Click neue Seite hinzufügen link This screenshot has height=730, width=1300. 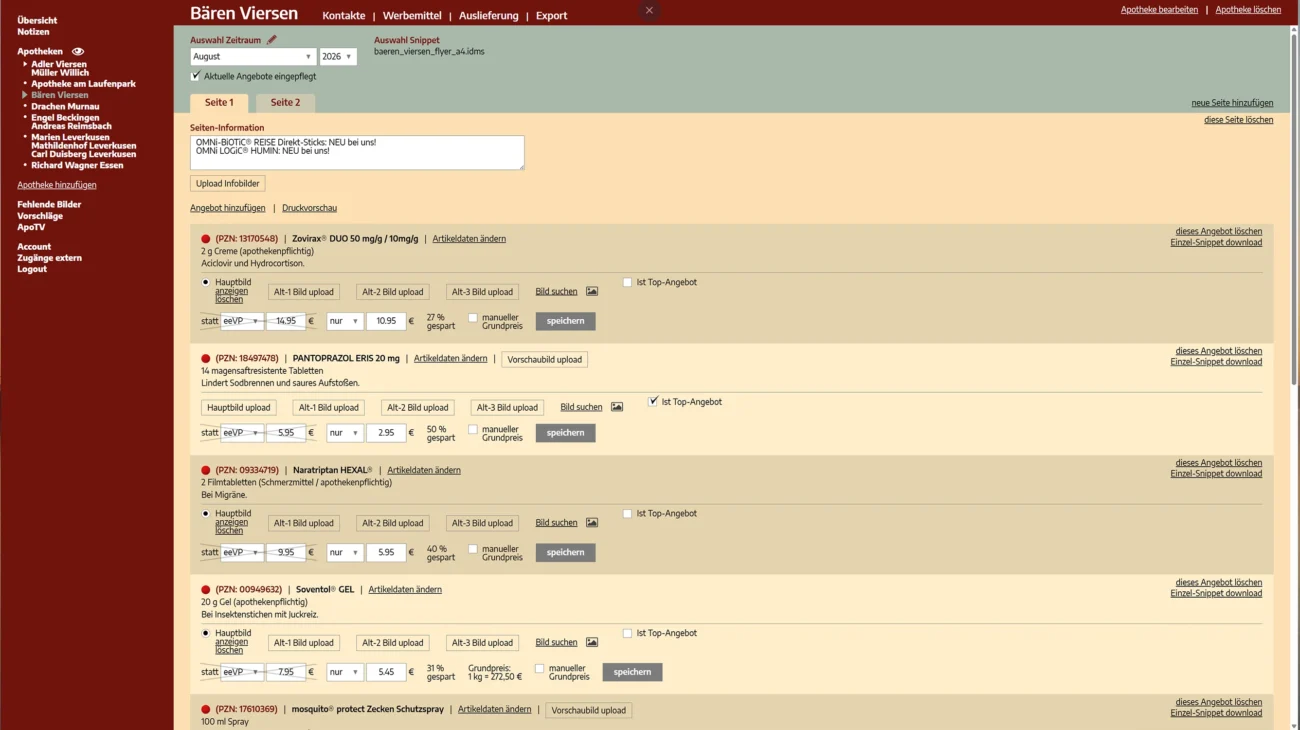[1232, 103]
